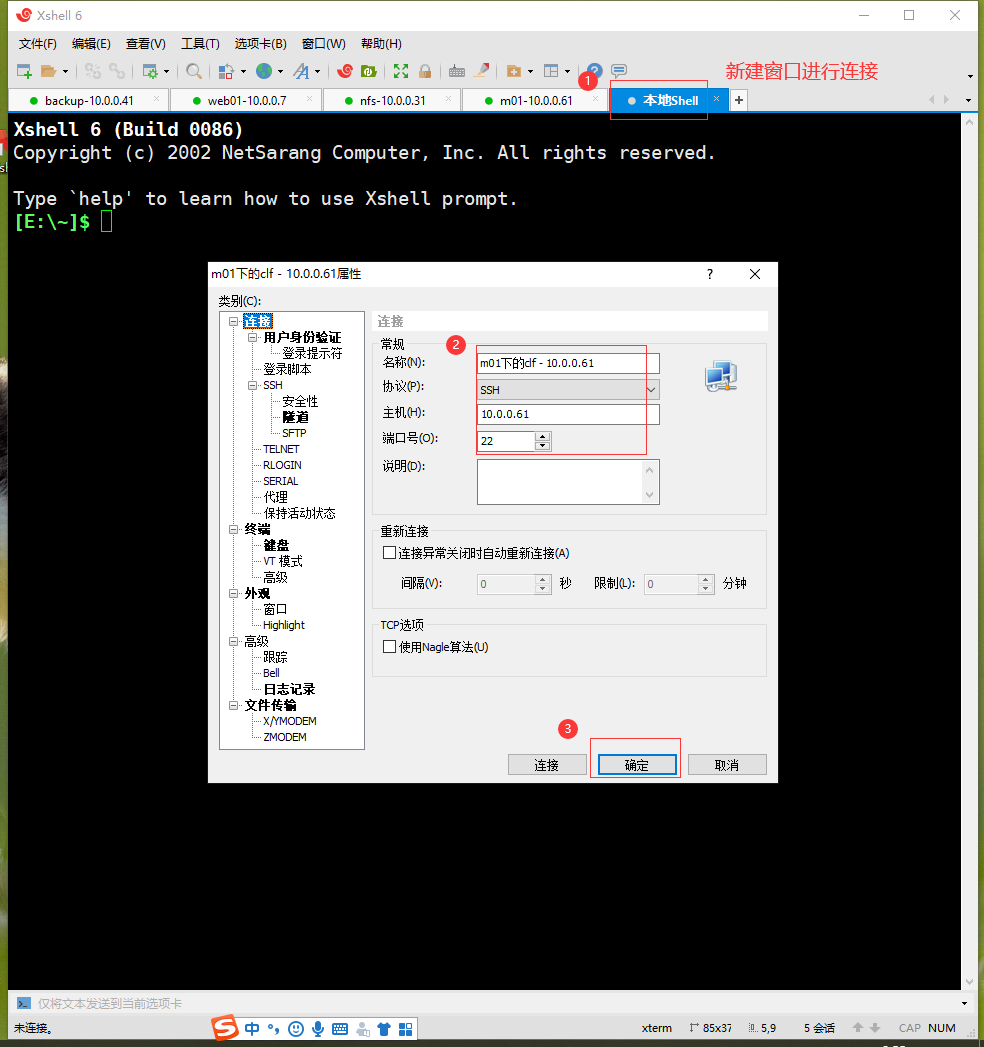The width and height of the screenshot is (984, 1047).
Task: Click the Sogou skin shirt icon
Action: (384, 1028)
